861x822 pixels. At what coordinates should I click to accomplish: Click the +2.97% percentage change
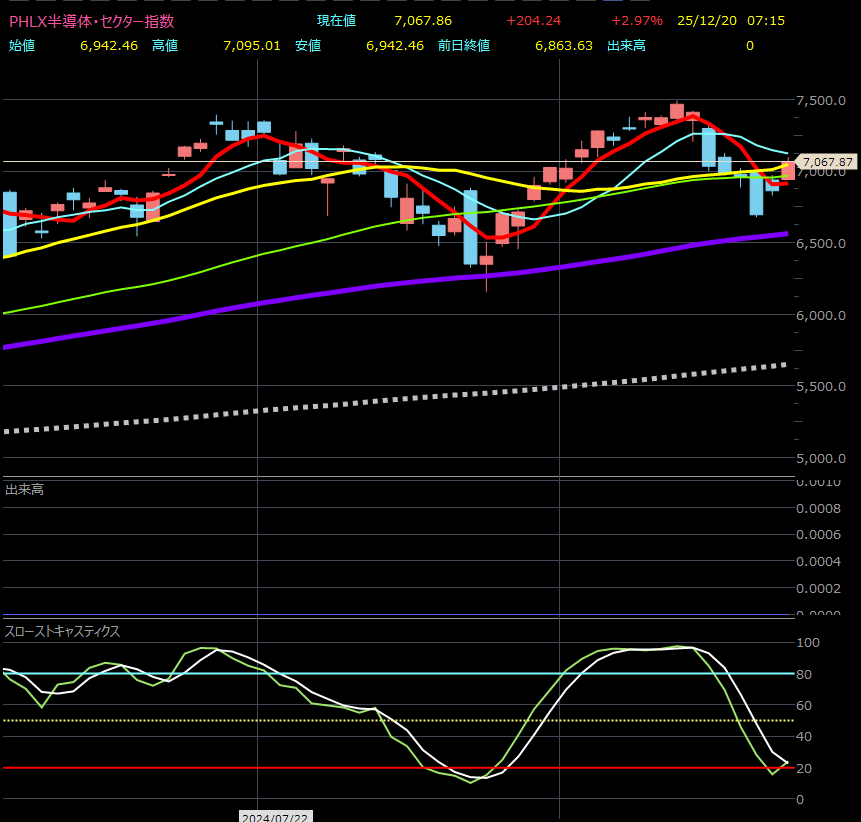click(x=637, y=21)
